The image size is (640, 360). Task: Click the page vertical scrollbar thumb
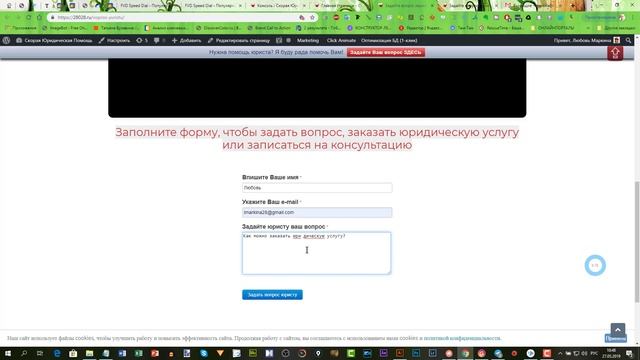[x=637, y=241]
